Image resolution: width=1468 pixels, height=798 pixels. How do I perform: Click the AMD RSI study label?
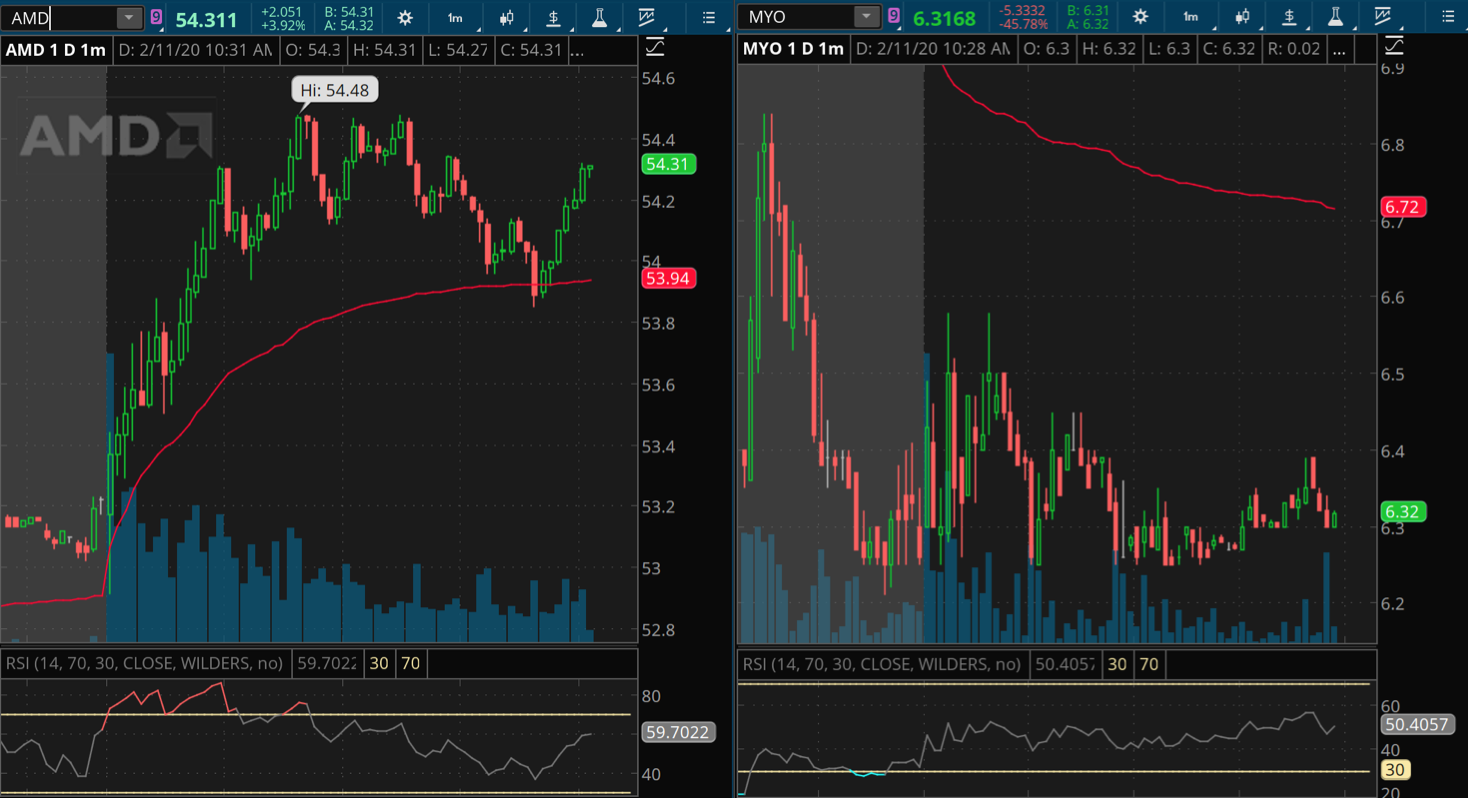(146, 663)
